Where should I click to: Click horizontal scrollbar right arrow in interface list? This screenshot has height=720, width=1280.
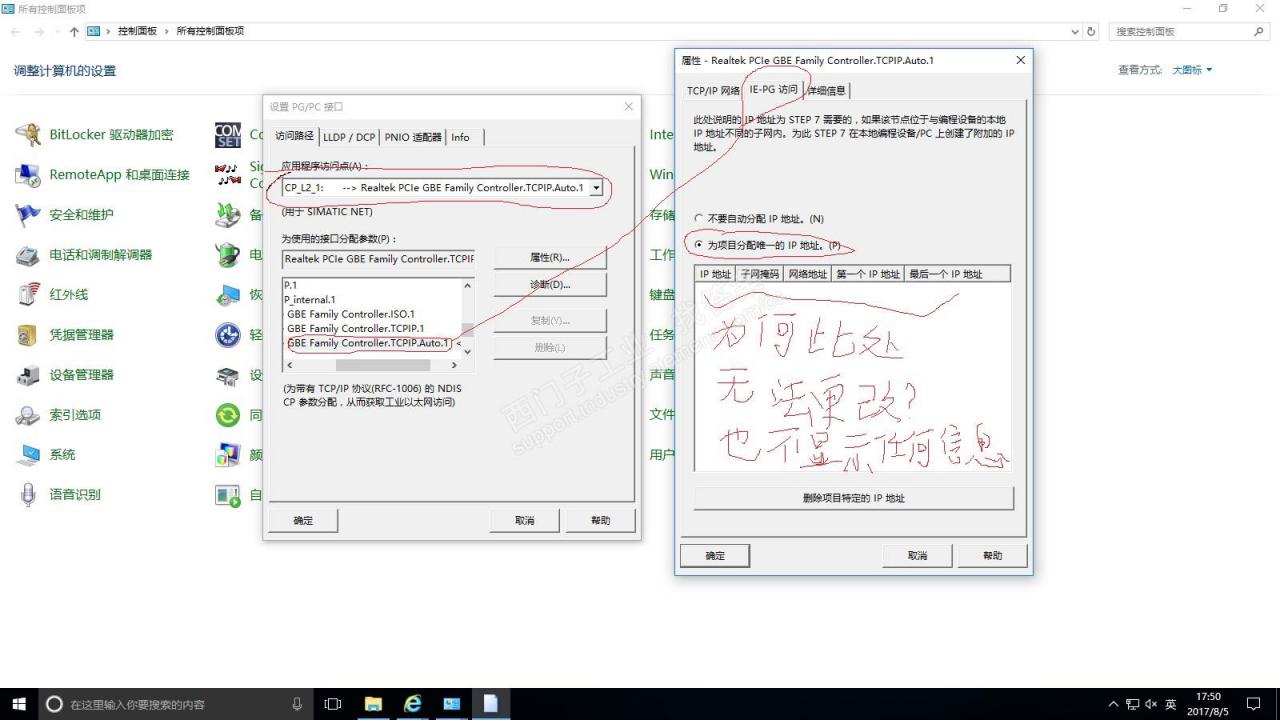(454, 365)
